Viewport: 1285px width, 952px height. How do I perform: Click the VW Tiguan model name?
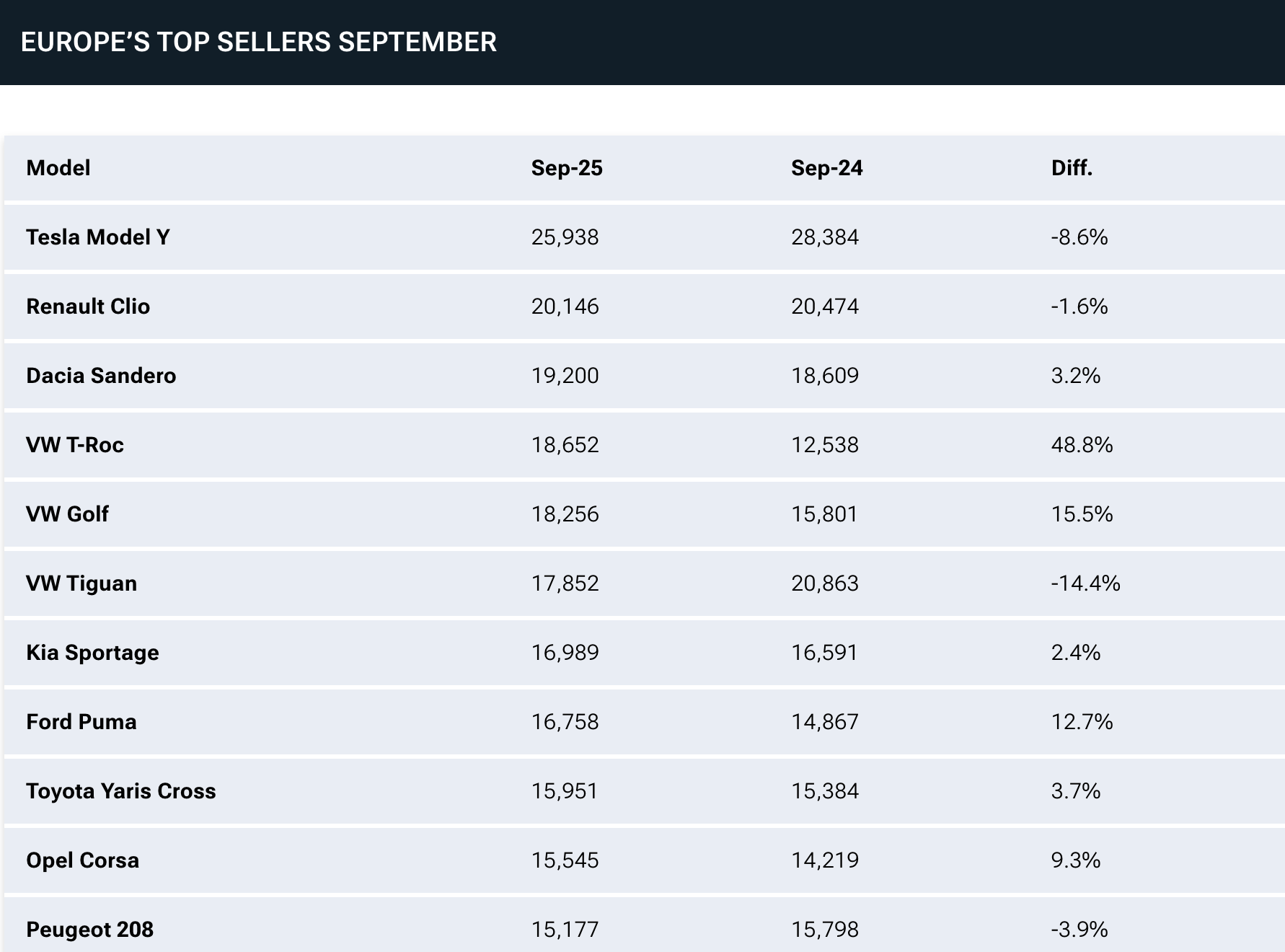click(x=81, y=583)
